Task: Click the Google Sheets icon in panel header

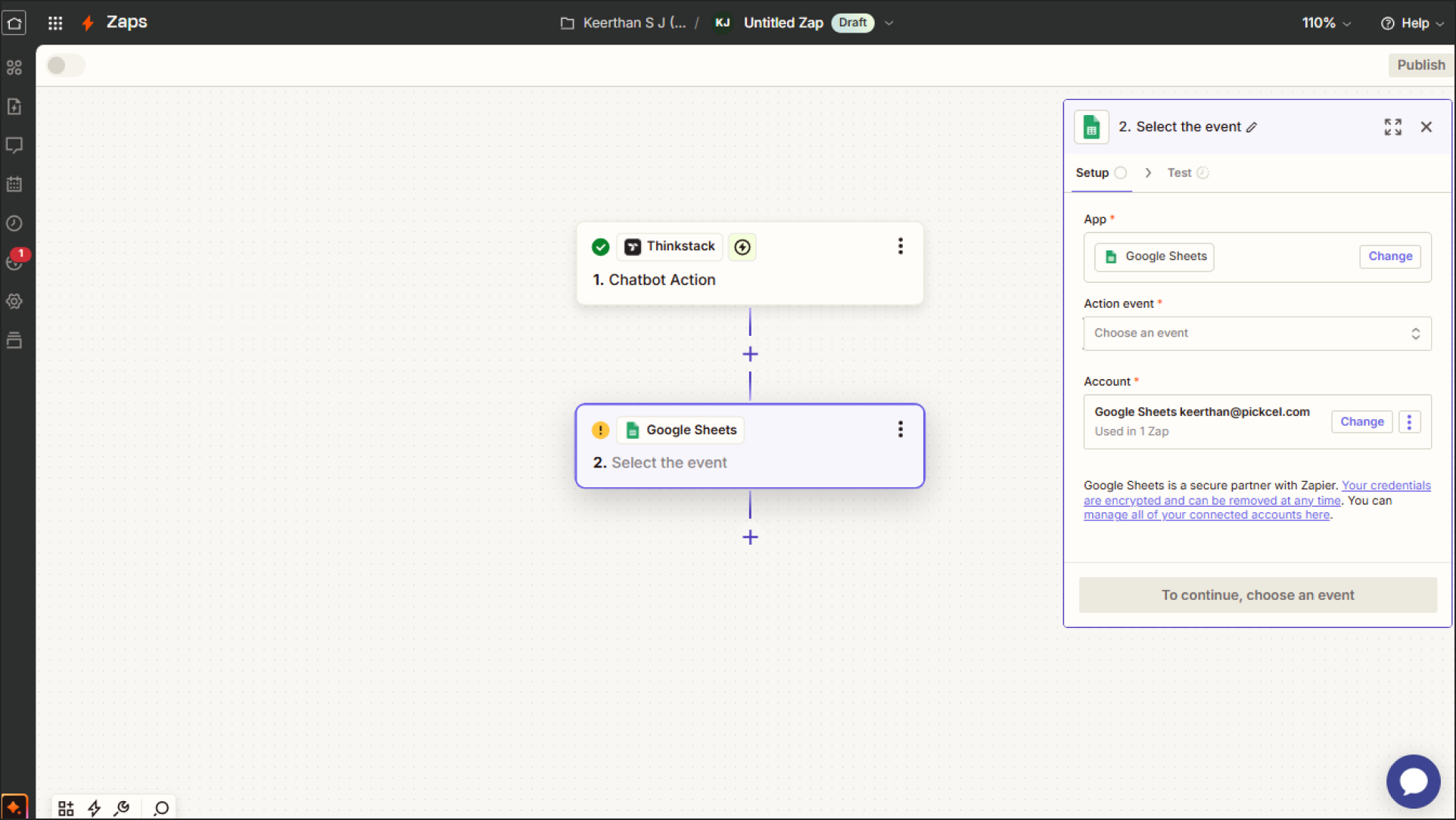Action: pos(1091,127)
